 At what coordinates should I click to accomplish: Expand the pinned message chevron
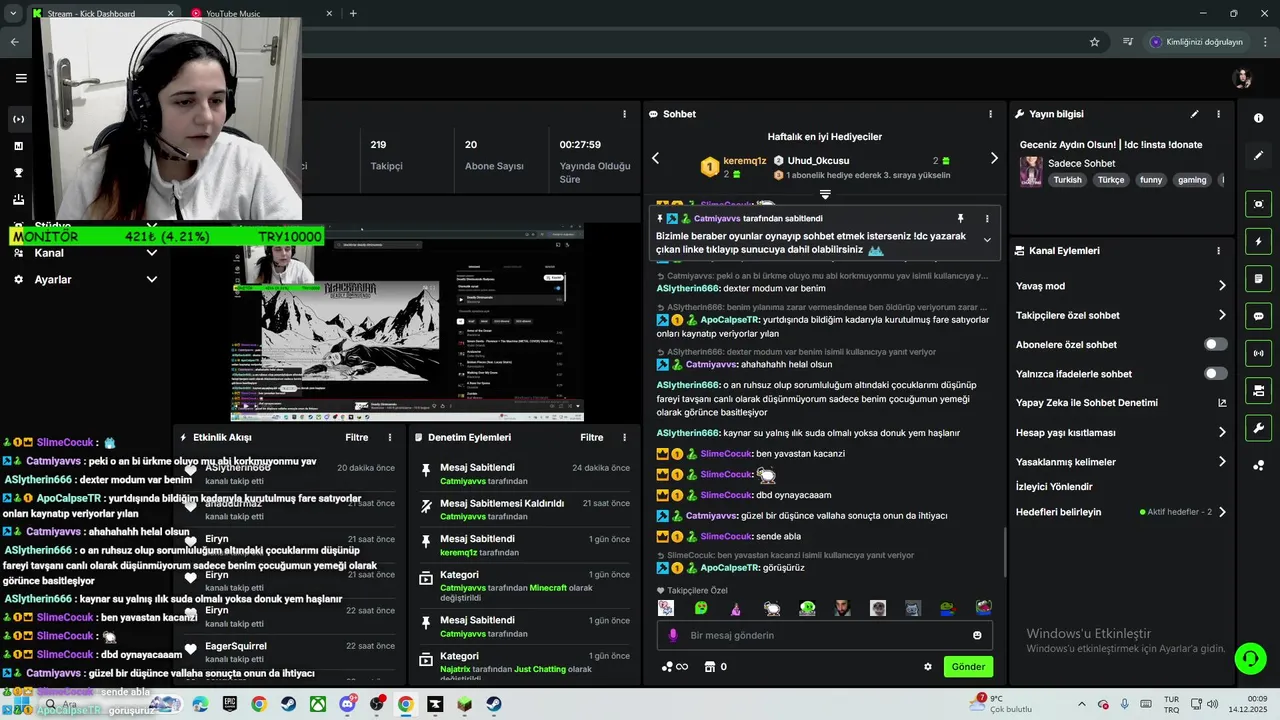(x=987, y=240)
